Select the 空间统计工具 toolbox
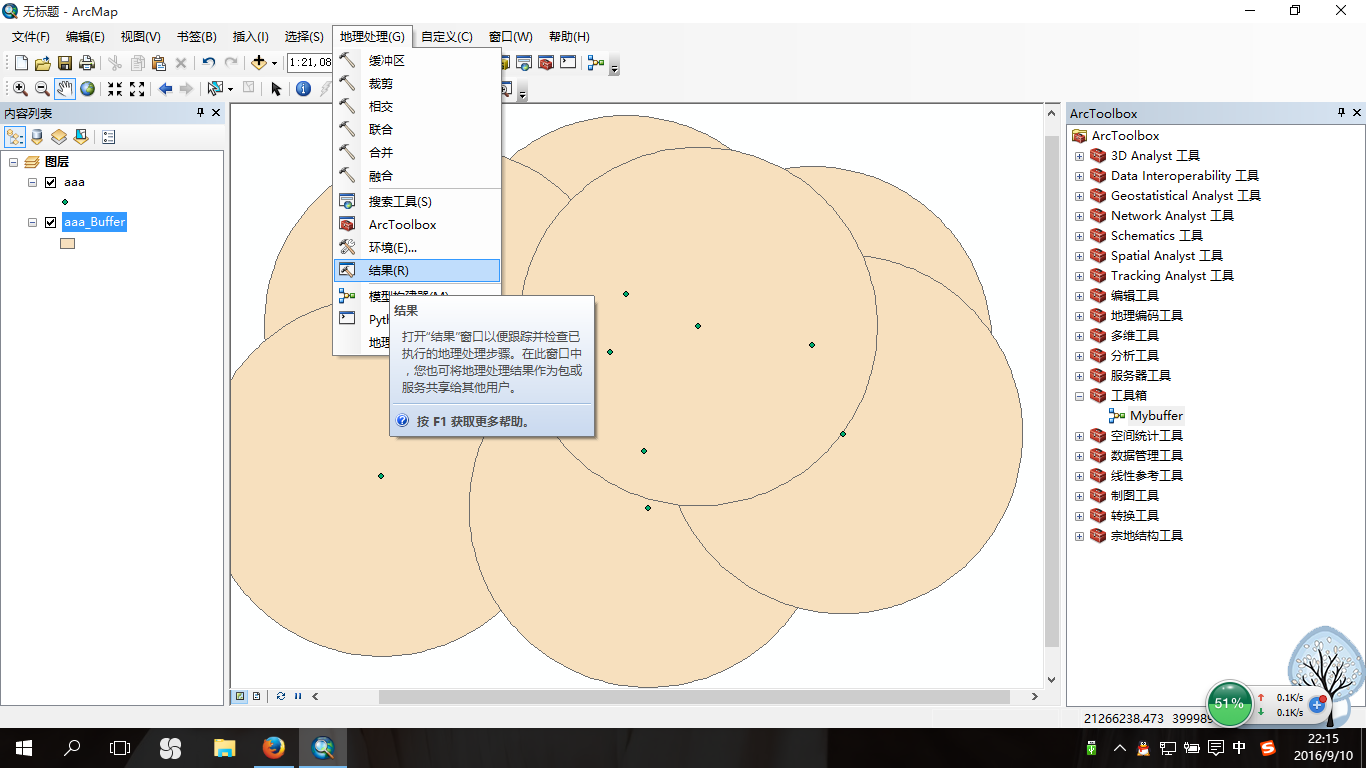The image size is (1366, 768). [1146, 436]
